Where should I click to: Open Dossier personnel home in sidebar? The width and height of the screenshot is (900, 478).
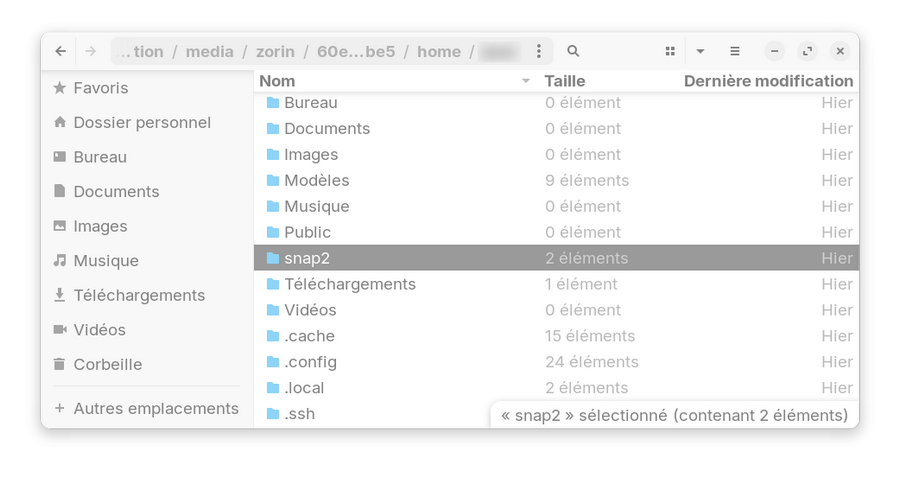(141, 122)
